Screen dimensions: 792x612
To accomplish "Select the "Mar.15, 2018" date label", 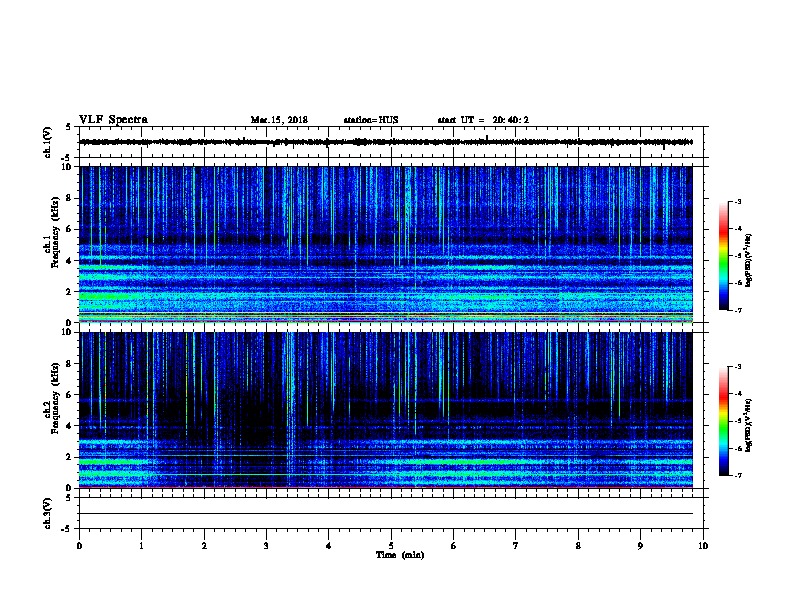I will pos(279,120).
